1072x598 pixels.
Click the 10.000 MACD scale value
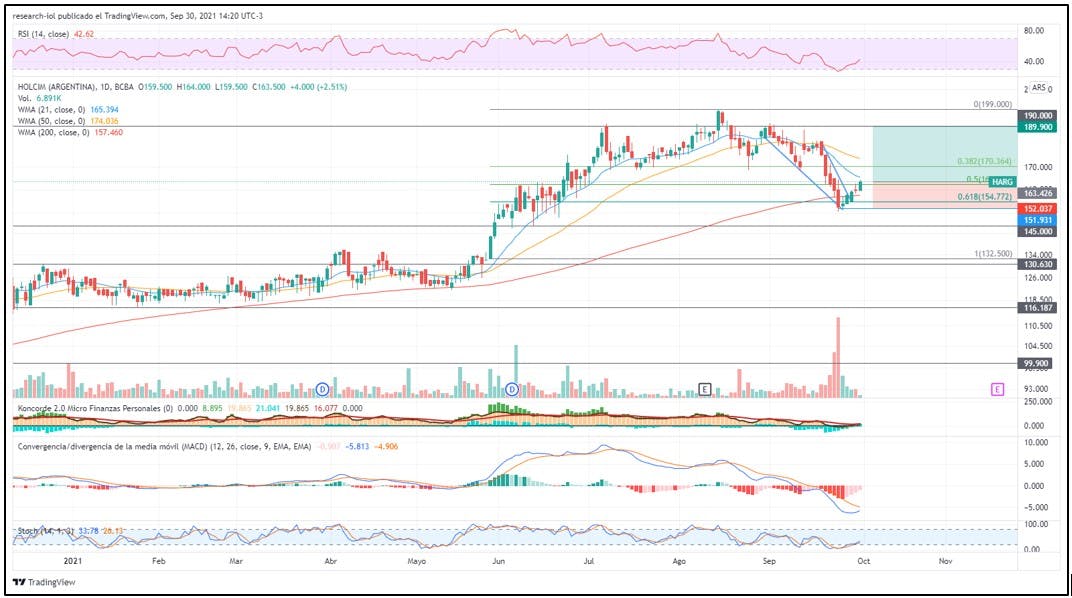[x=1036, y=443]
